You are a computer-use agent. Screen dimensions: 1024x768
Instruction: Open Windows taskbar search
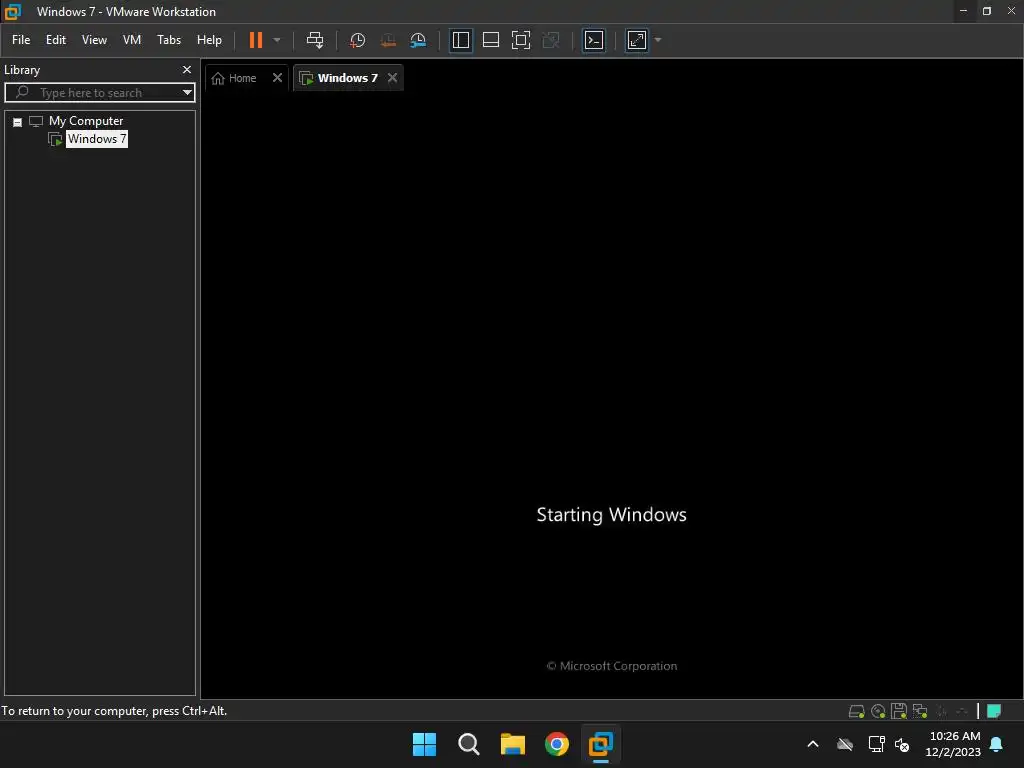[x=468, y=744]
